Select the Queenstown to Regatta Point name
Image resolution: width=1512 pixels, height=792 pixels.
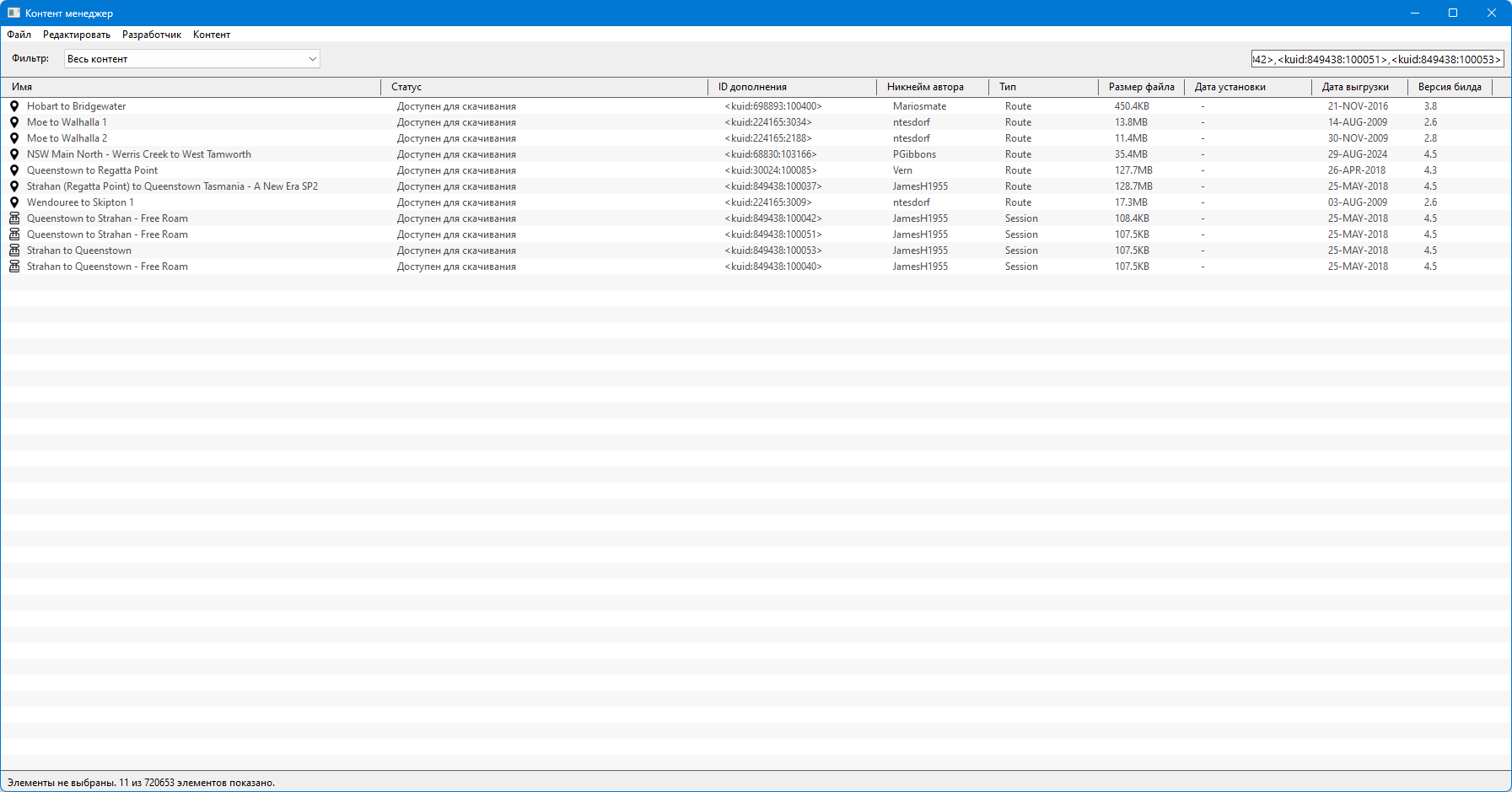92,170
